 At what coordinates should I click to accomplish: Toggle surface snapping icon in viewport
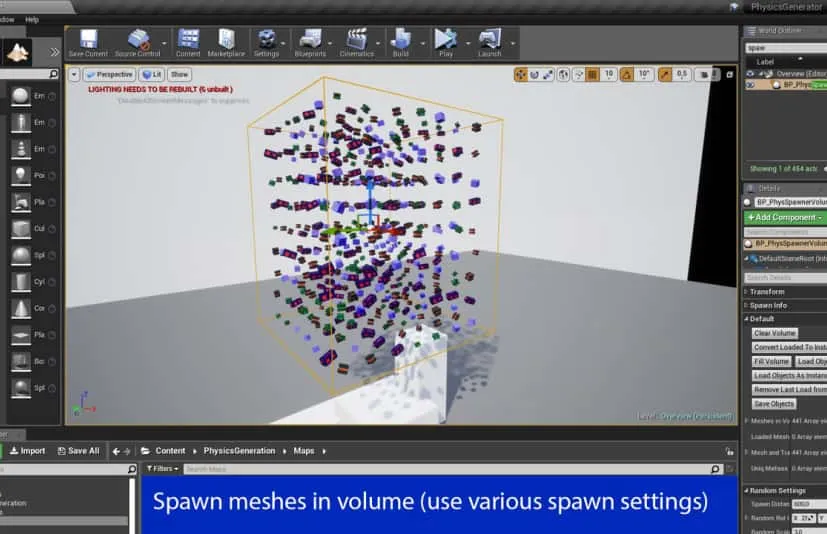pos(579,74)
